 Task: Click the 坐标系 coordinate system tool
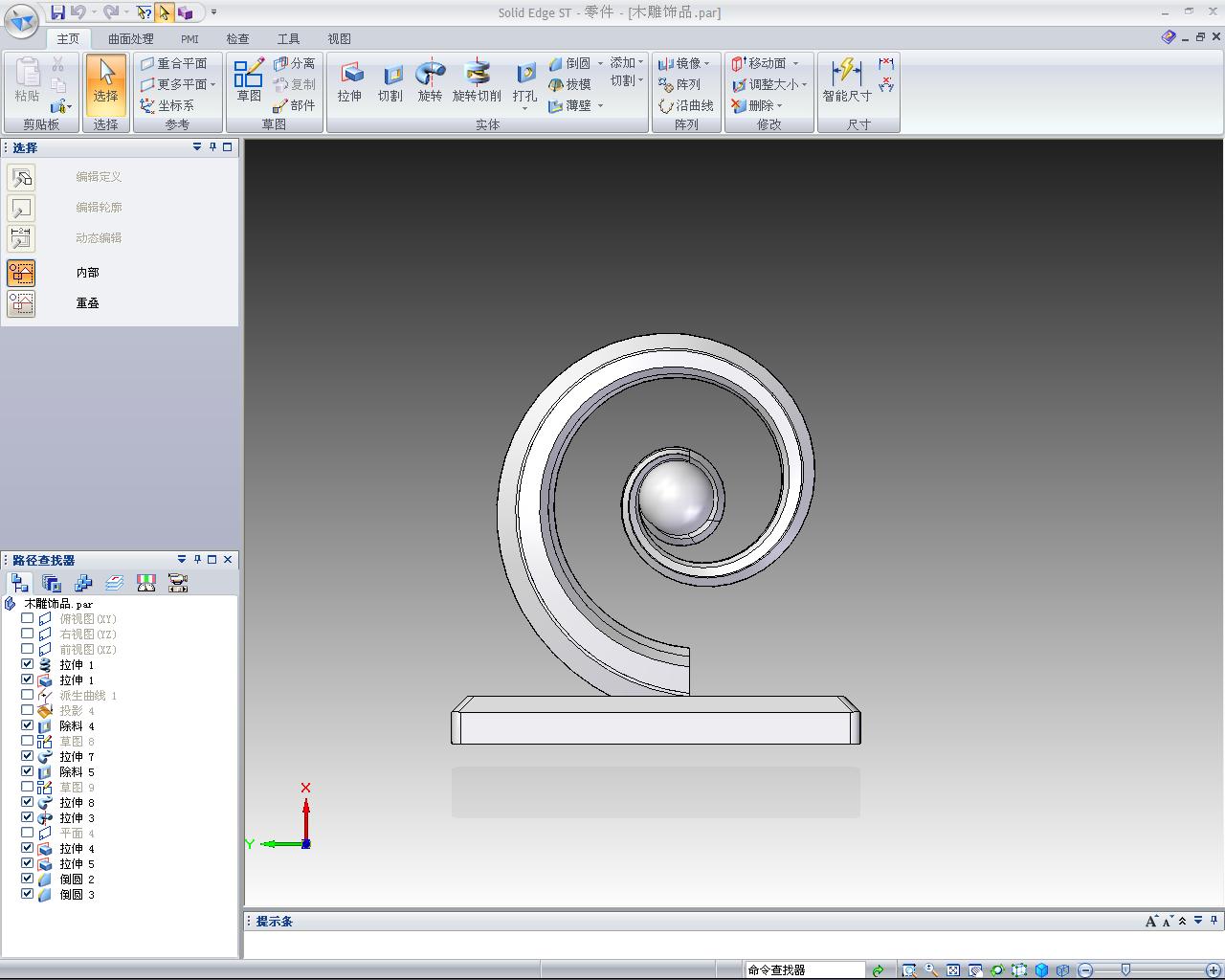click(167, 105)
